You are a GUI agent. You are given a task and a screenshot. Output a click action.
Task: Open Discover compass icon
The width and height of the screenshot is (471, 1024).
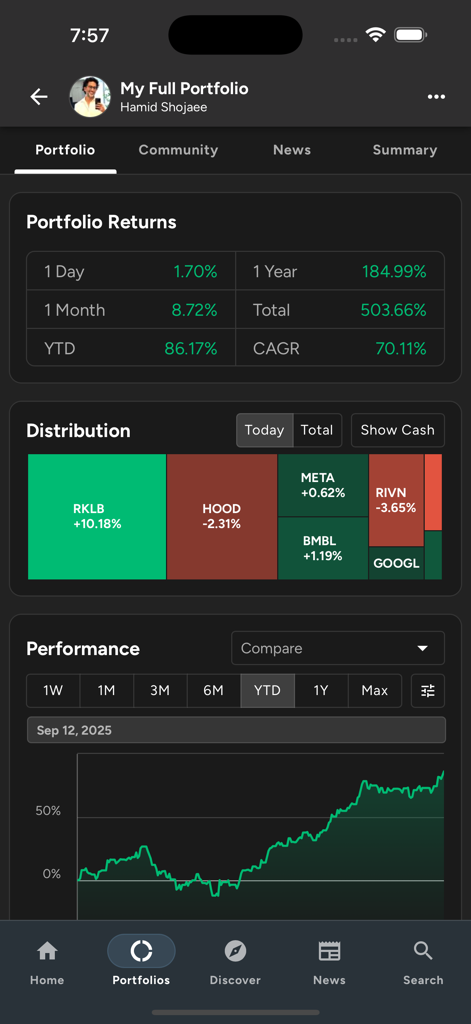[235, 951]
